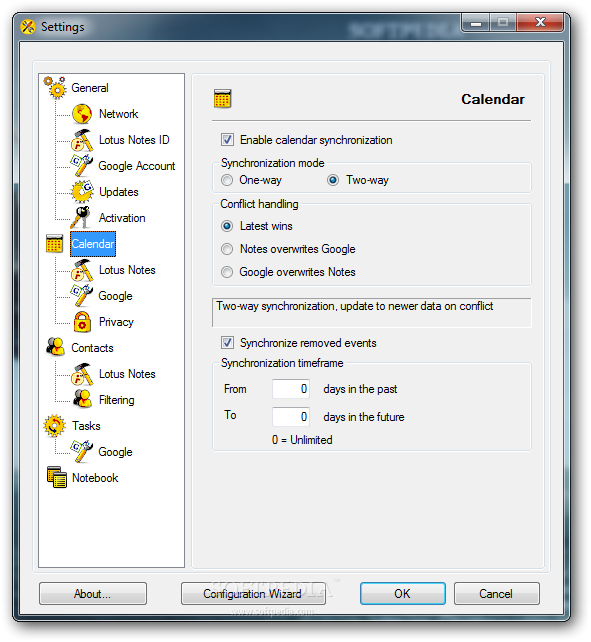Click the Tasks sync gear icon
The image size is (591, 642).
point(54,426)
